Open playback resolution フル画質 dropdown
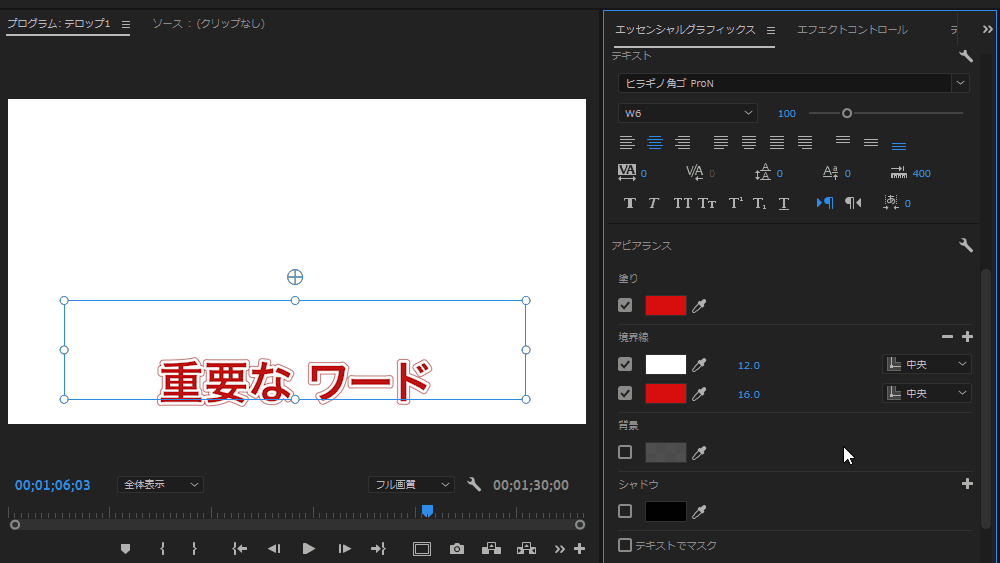Viewport: 1000px width, 563px height. coord(411,485)
